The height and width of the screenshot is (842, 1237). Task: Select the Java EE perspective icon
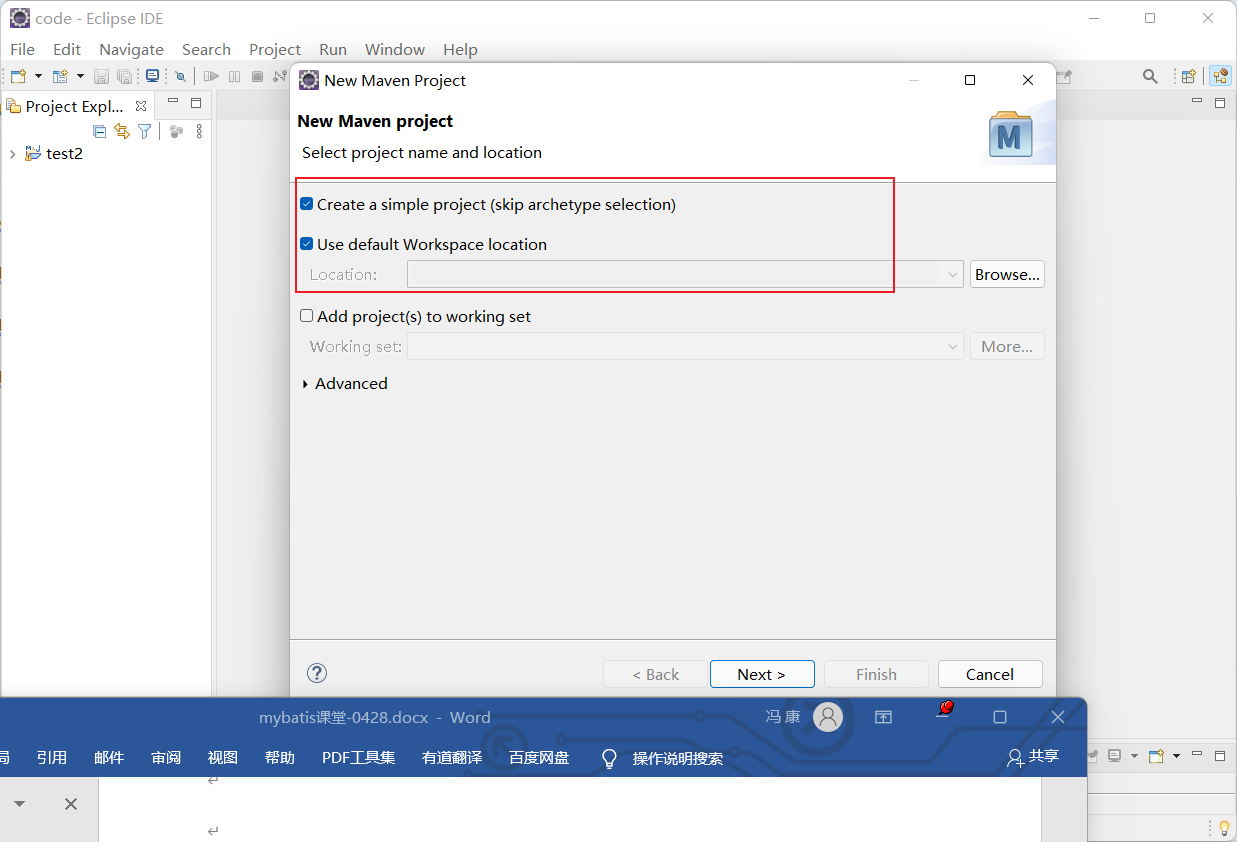[x=1220, y=76]
